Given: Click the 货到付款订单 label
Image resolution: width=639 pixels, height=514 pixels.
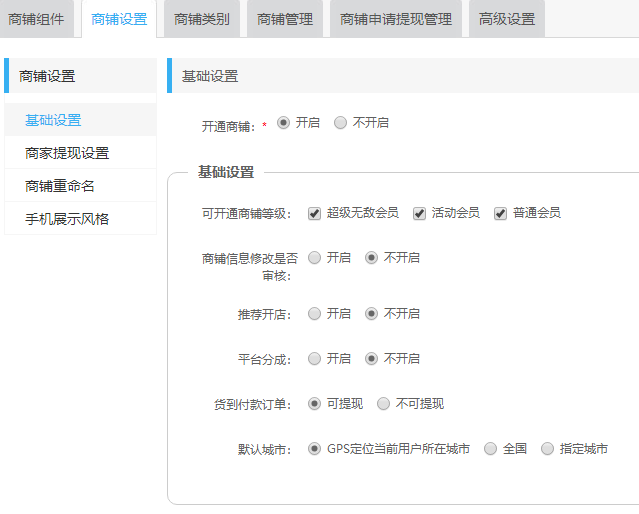Looking at the screenshot, I should pyautogui.click(x=253, y=404).
